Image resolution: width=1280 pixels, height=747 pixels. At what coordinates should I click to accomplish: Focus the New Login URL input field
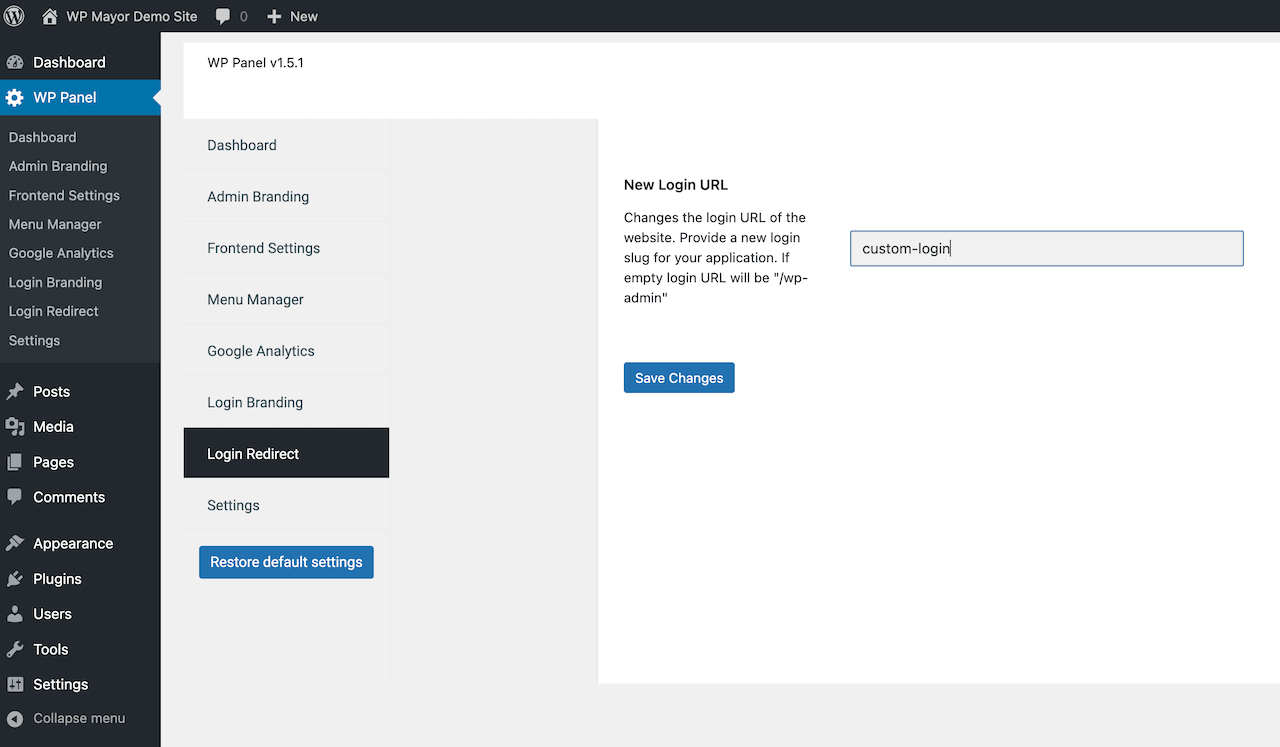coord(1046,249)
